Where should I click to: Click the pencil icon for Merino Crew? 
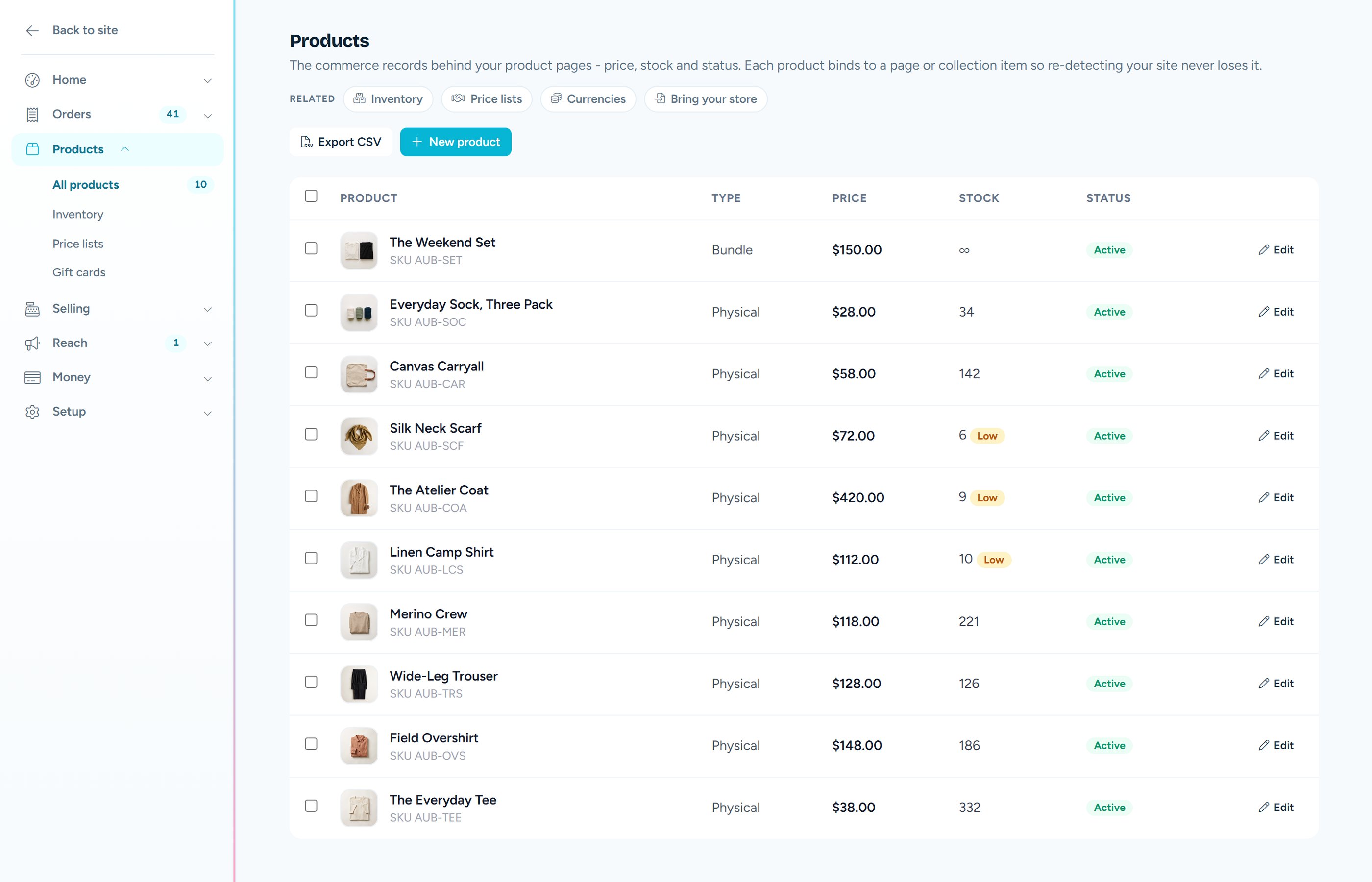(1264, 621)
